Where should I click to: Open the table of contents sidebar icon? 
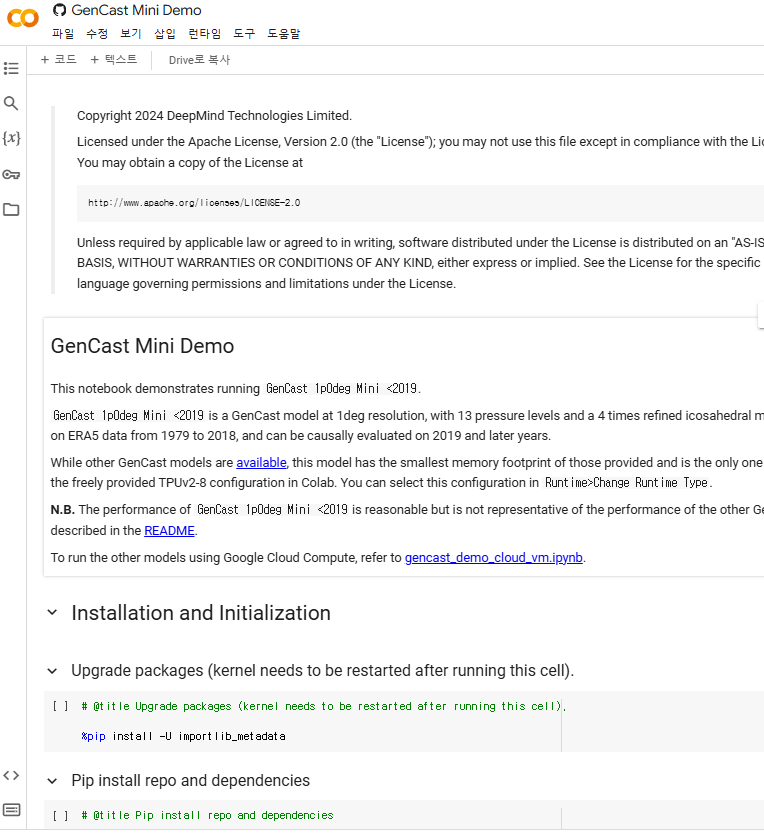pos(11,68)
